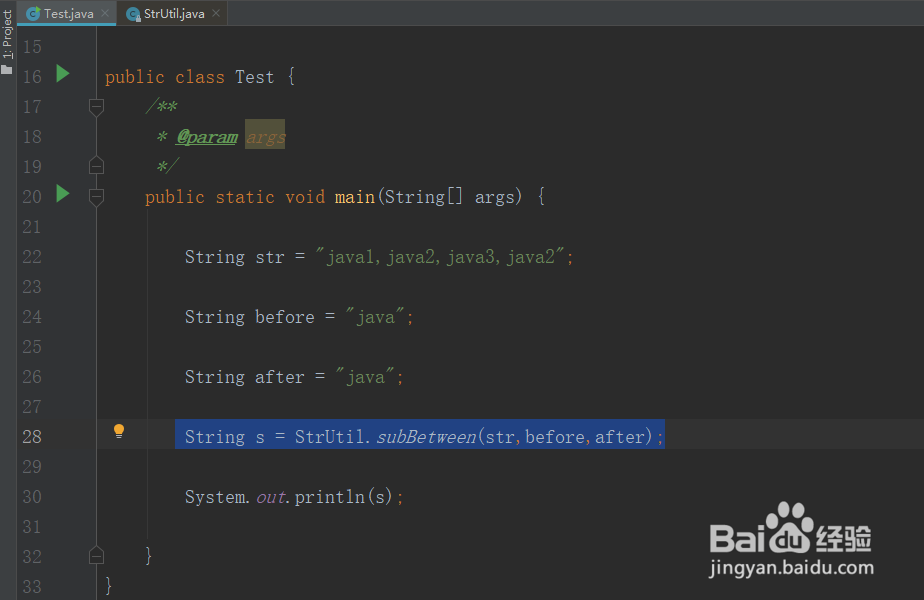Select the Test.java tab
924x600 pixels.
point(68,14)
